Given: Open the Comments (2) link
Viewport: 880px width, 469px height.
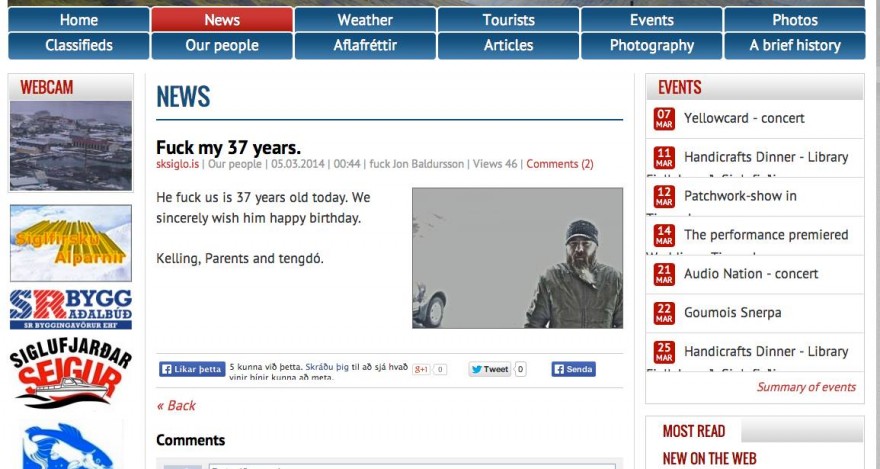Looking at the screenshot, I should [x=560, y=164].
